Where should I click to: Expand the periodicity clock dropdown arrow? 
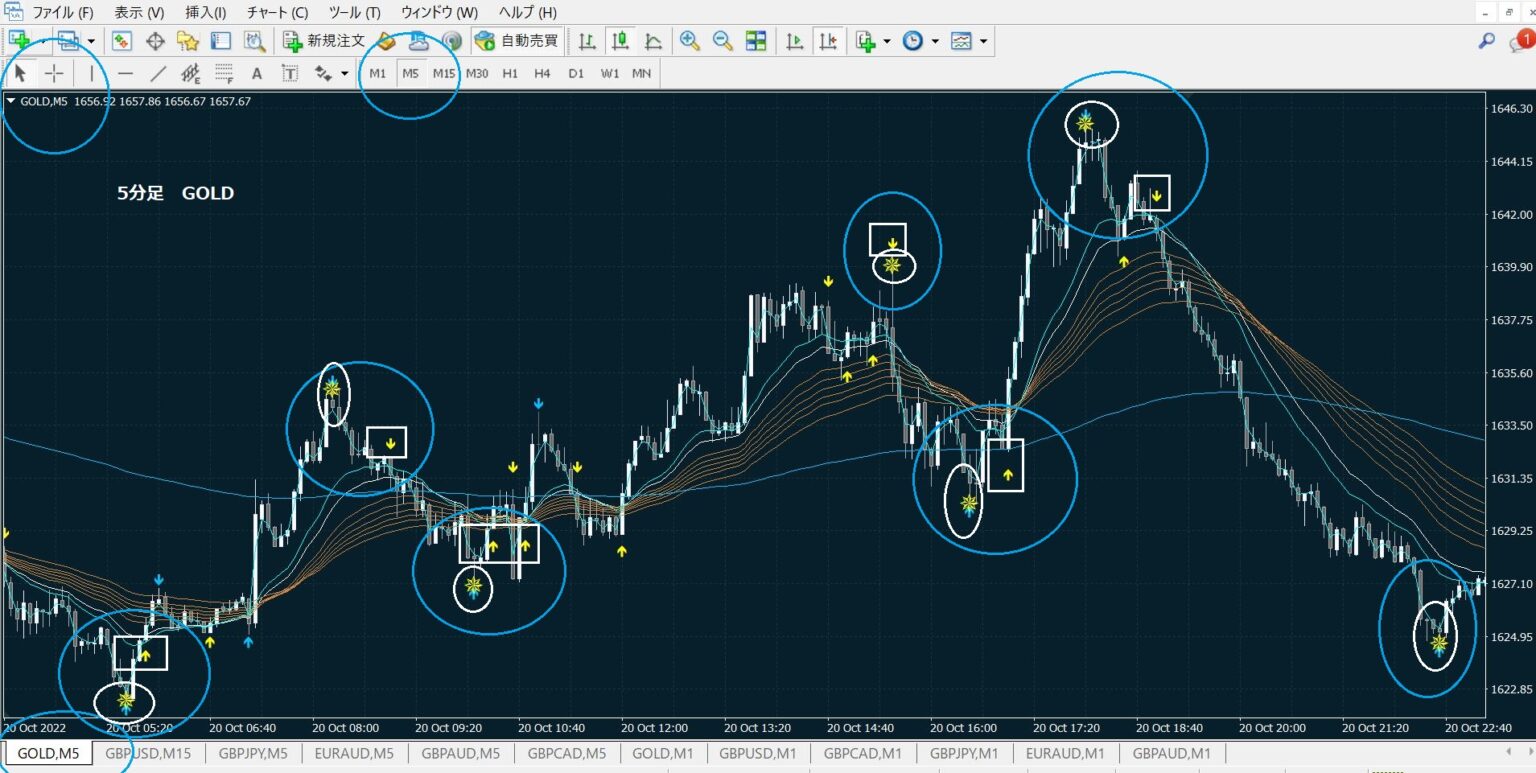pos(935,41)
